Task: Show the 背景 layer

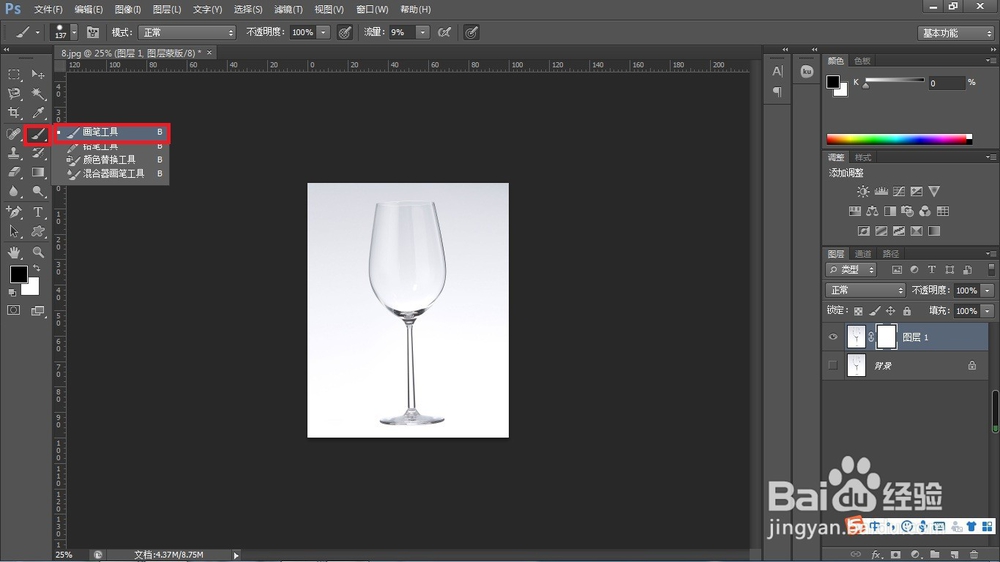Action: coord(833,366)
